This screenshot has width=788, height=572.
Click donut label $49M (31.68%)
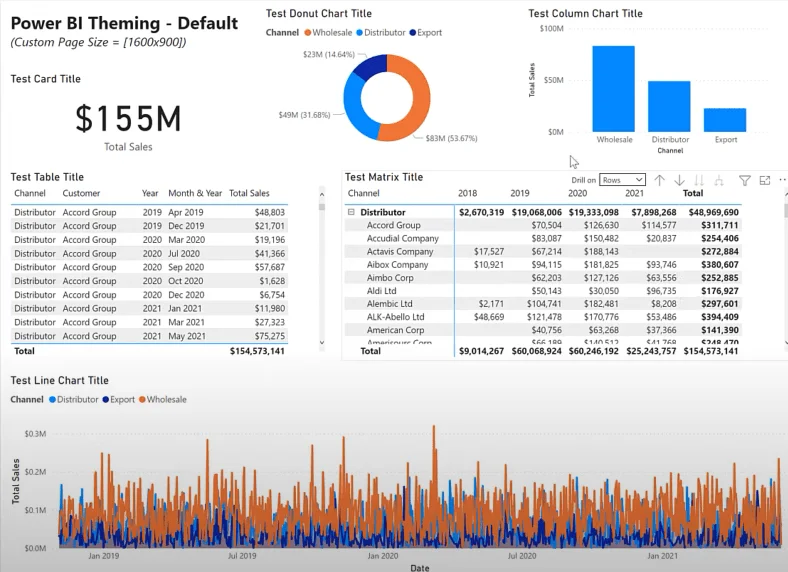click(305, 115)
